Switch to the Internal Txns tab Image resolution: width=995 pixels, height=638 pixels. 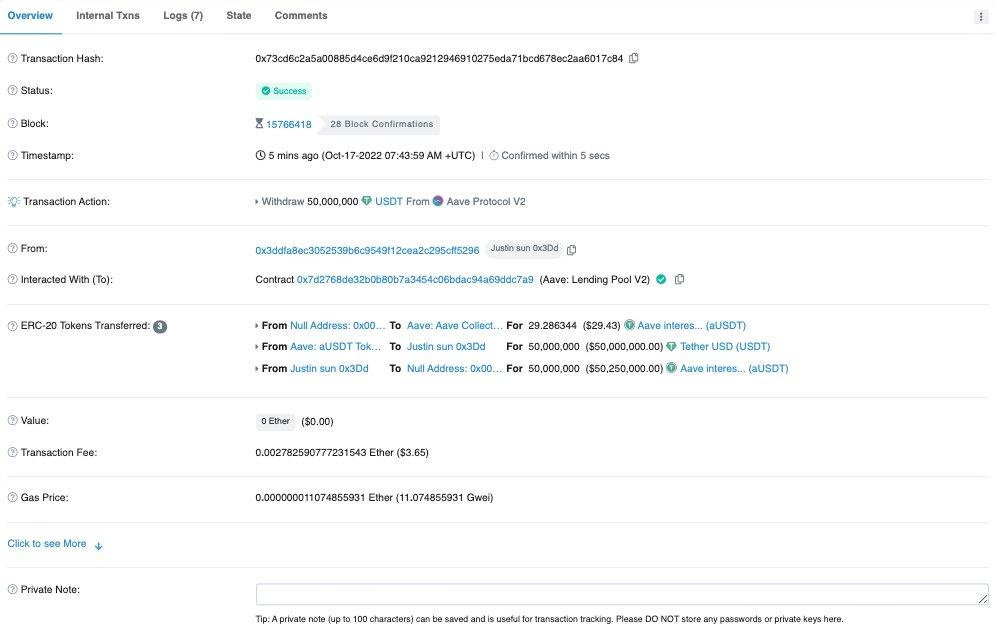[107, 15]
